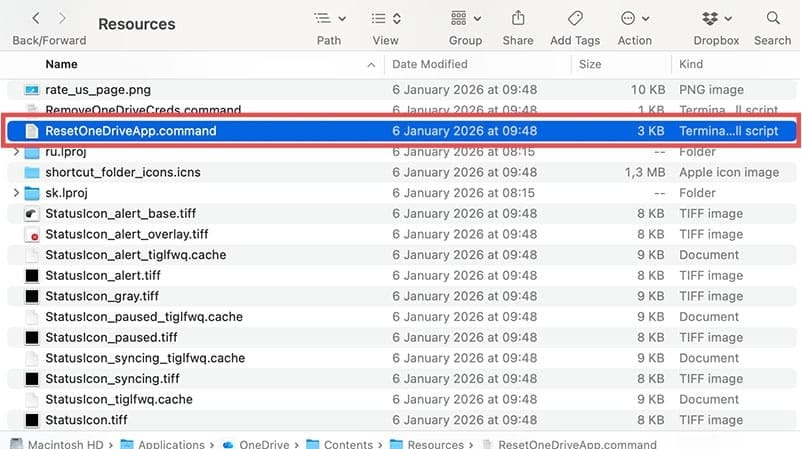The height and width of the screenshot is (449, 802).
Task: Sort by Size column header
Action: tap(590, 64)
